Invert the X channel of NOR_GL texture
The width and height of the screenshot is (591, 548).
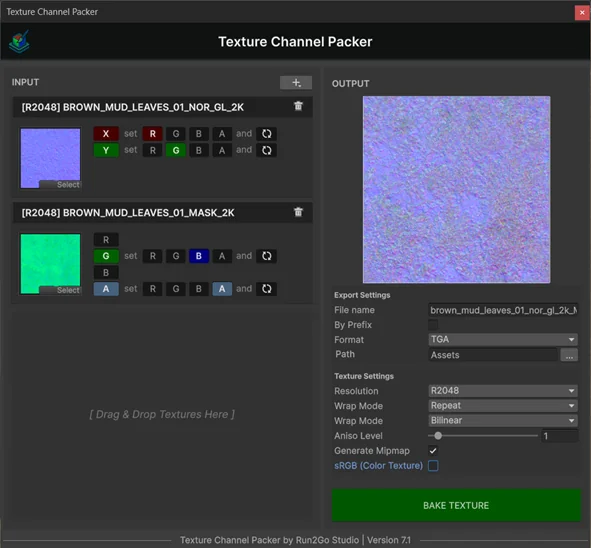[x=266, y=133]
